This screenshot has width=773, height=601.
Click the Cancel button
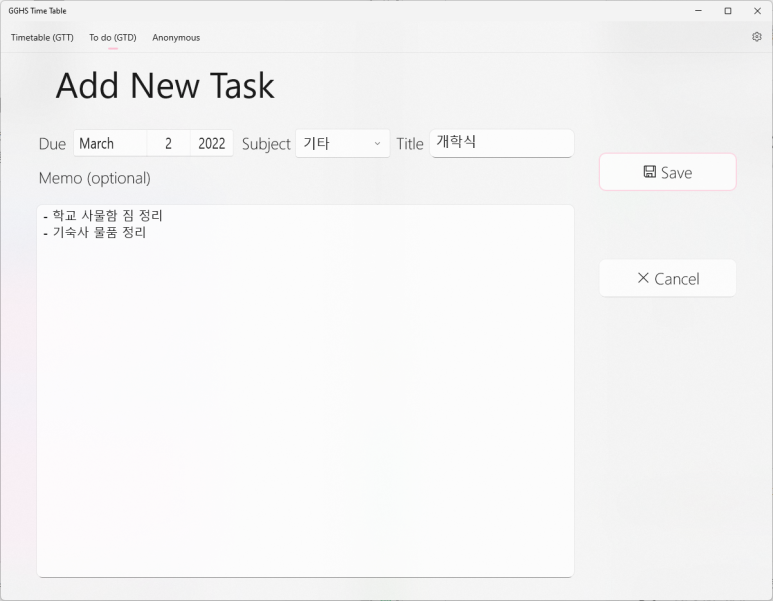[668, 279]
